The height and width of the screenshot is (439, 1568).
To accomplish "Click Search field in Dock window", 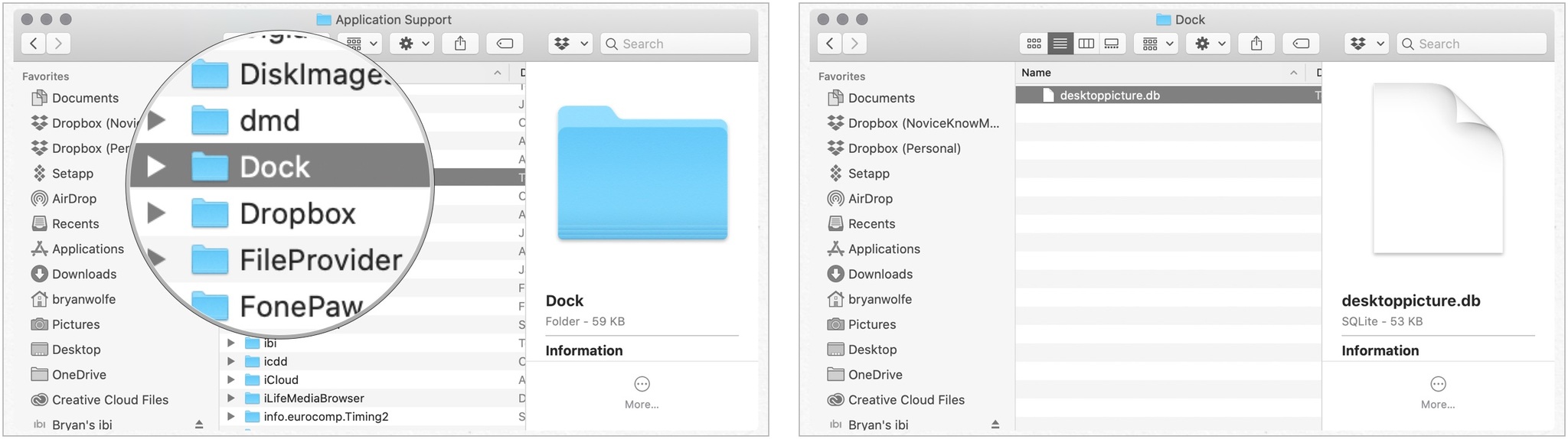I will [1472, 44].
